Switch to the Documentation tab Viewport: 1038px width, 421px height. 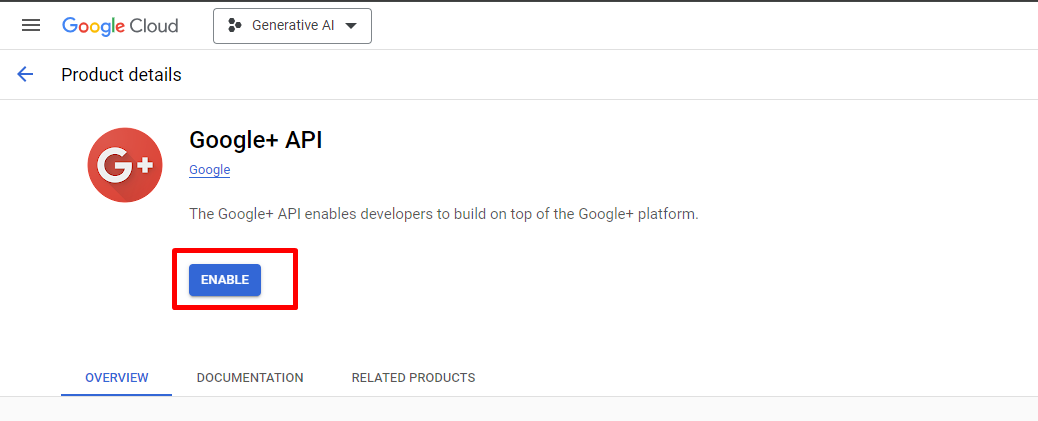coord(250,378)
